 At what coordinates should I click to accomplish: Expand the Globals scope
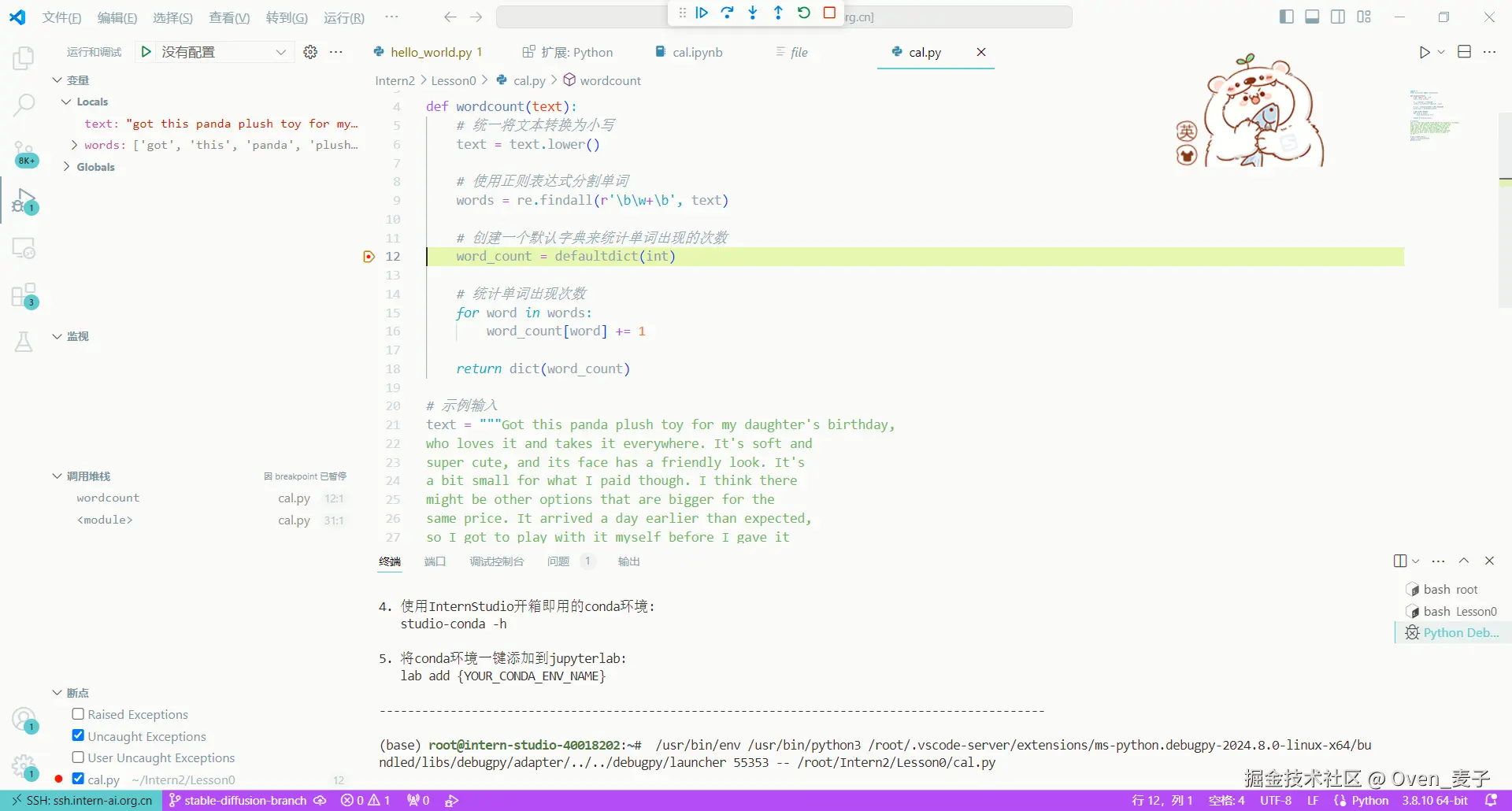click(67, 167)
